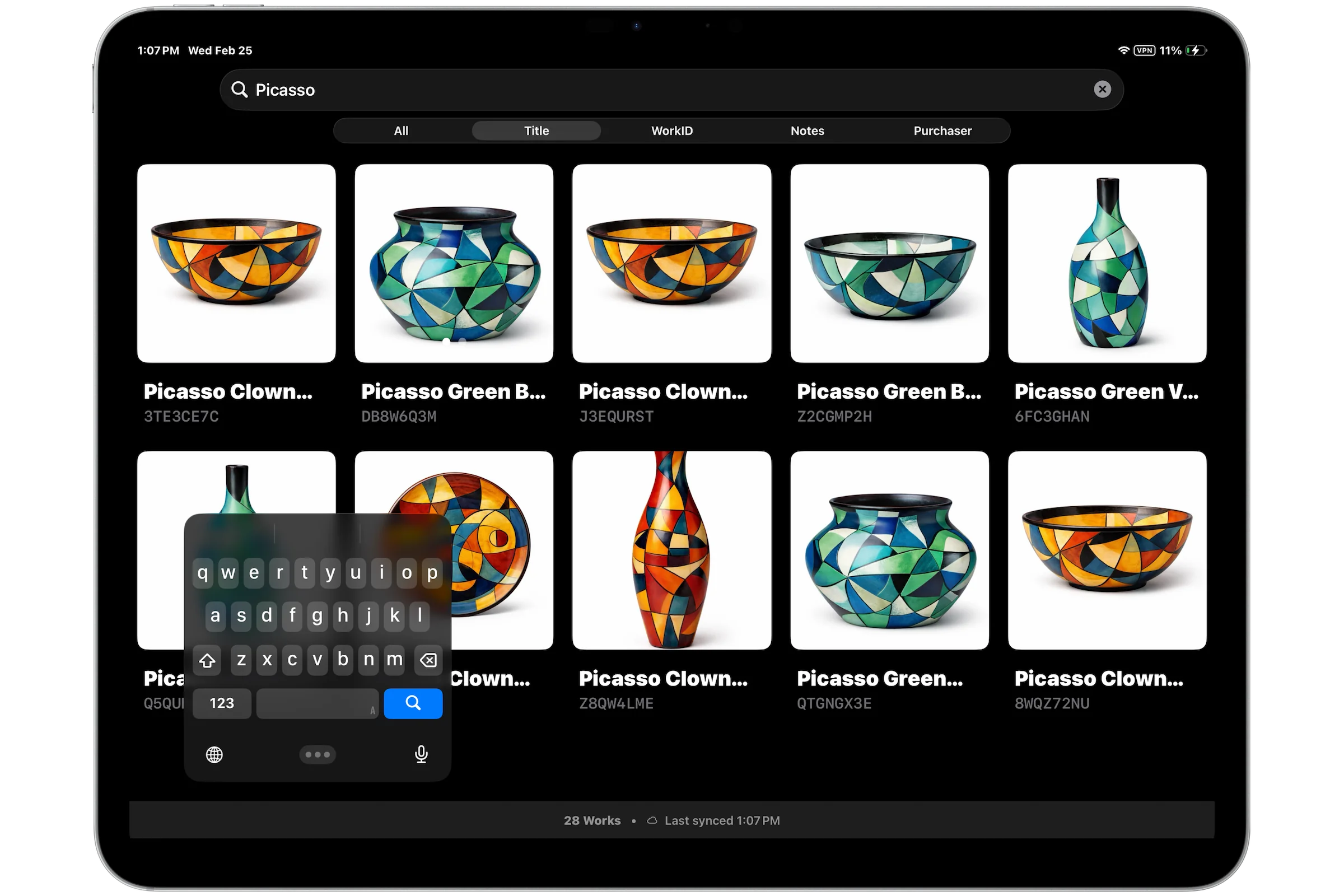Click the title 'Picasso Clown...' above 3TE3CE7C
Viewport: 1344px width, 896px height.
pyautogui.click(x=228, y=391)
